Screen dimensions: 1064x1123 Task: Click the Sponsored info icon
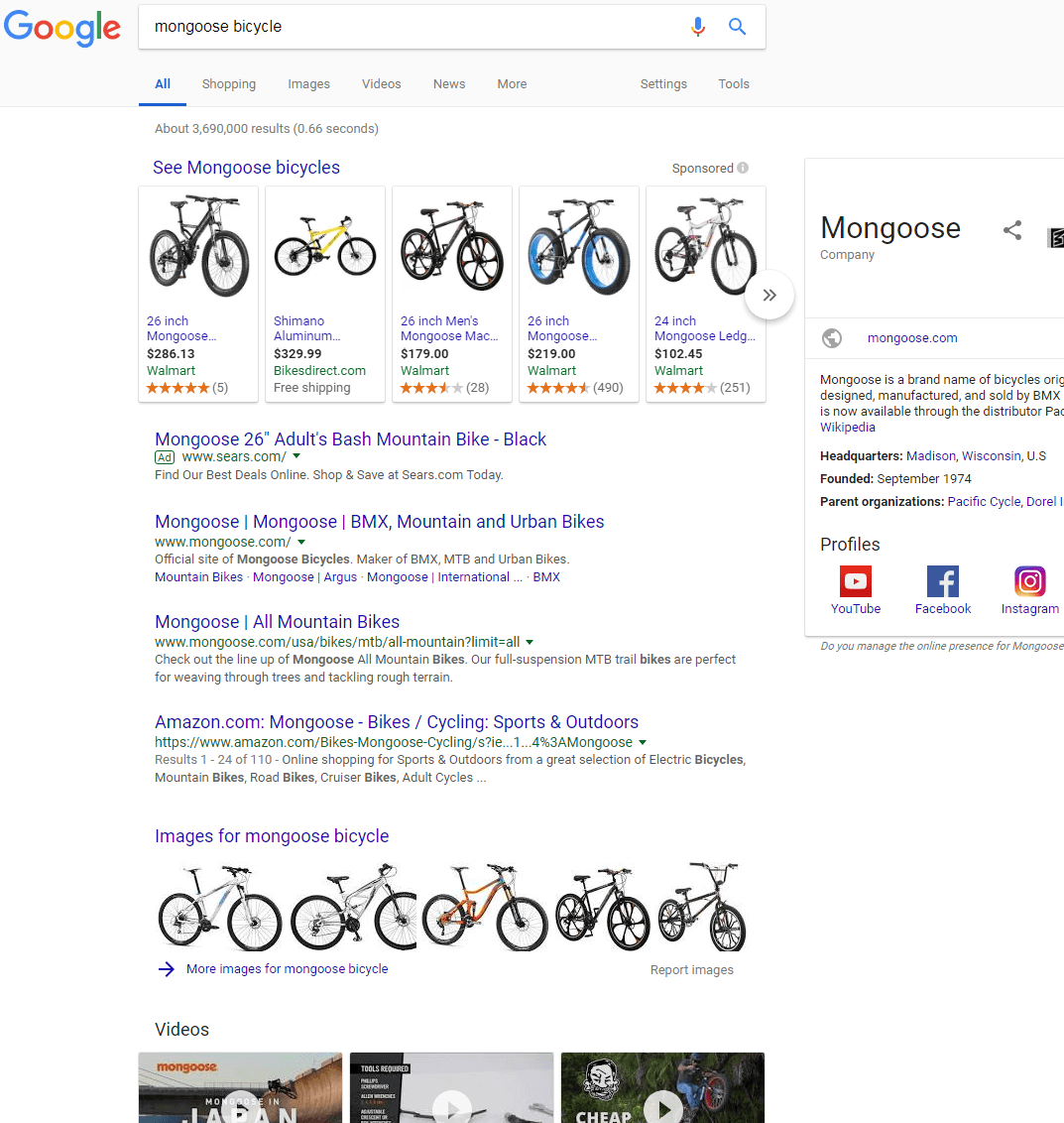tap(741, 168)
